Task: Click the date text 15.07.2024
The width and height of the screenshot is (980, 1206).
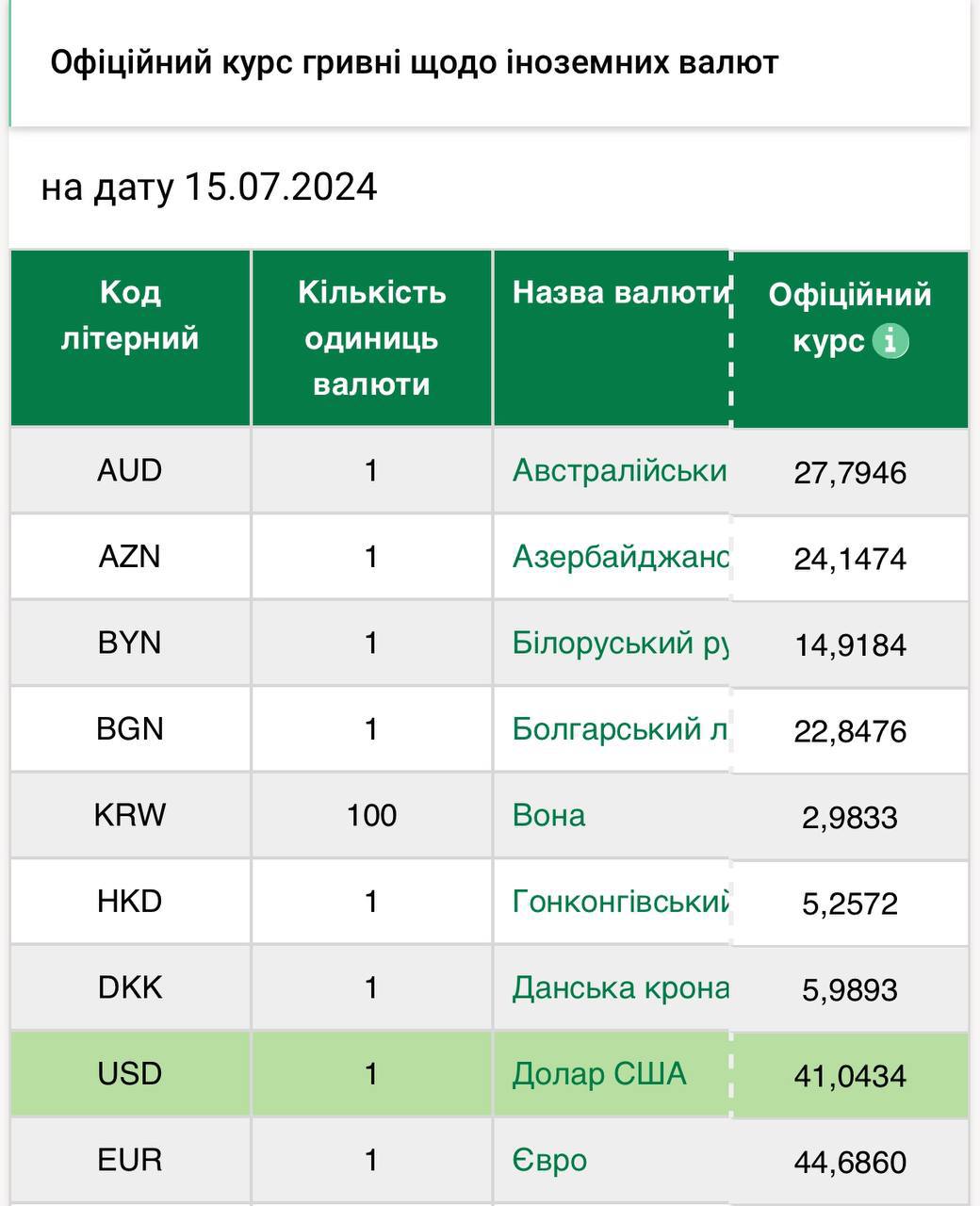Action: tap(280, 187)
